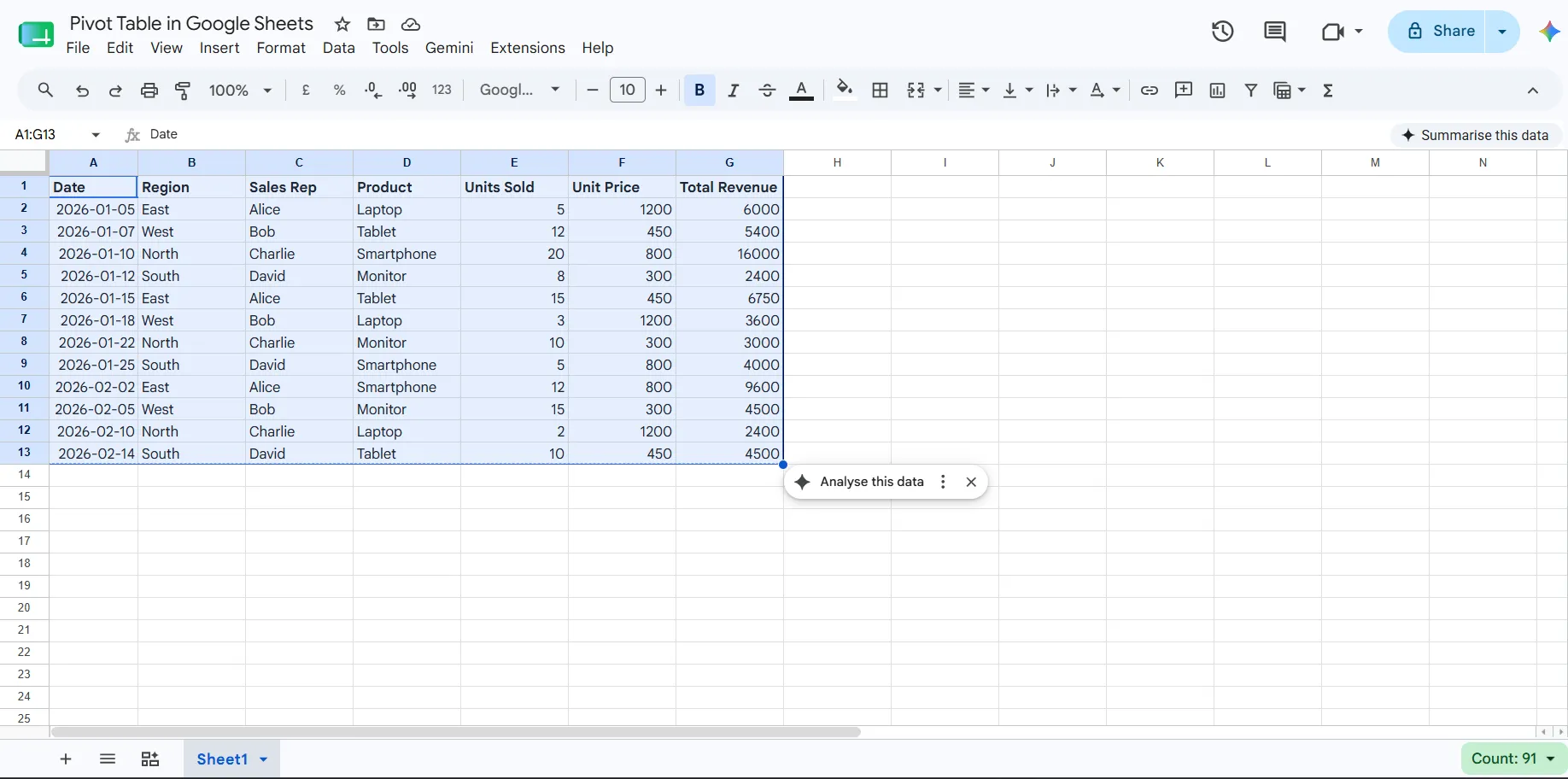
Task: Star this spreadsheet
Action: 342,24
